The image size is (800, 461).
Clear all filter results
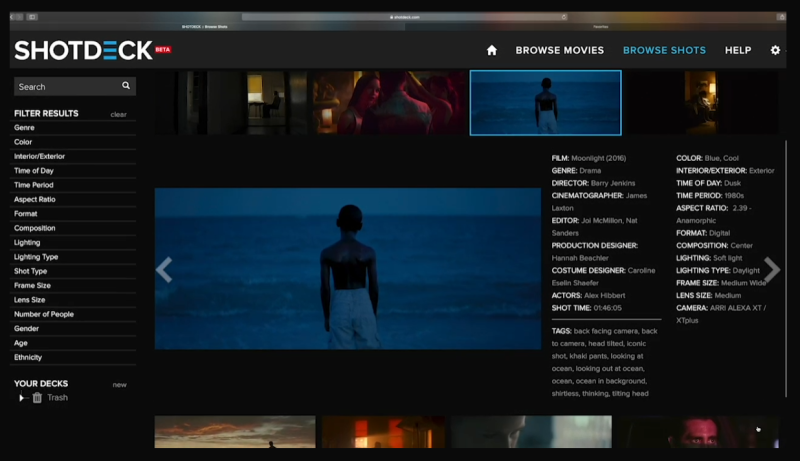118,114
